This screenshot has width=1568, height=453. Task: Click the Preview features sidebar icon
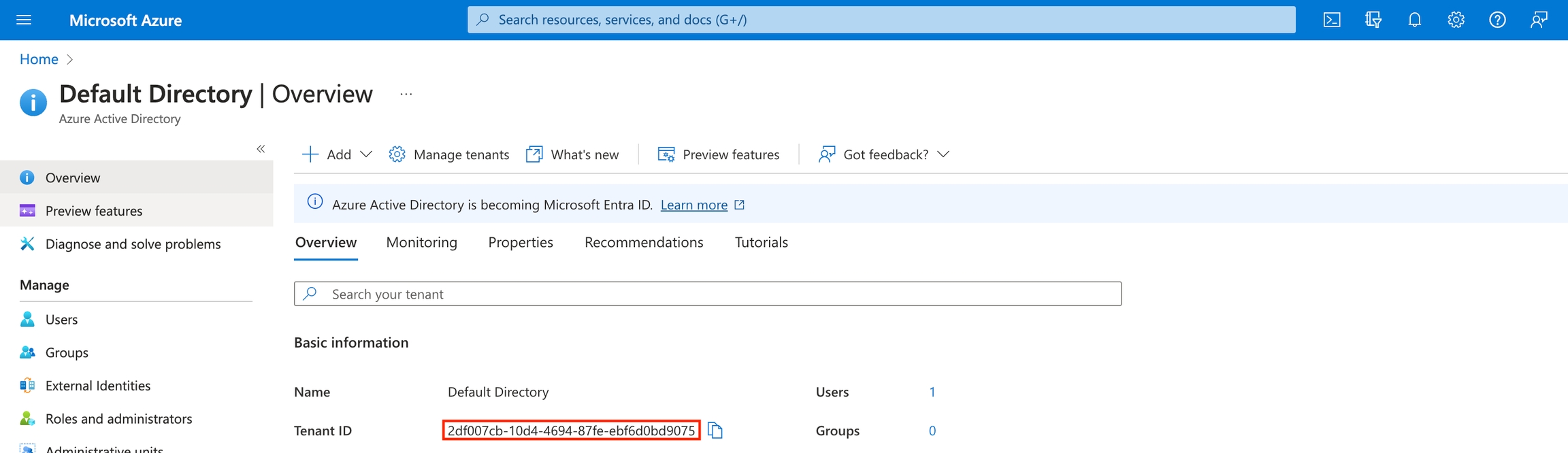[x=27, y=211]
